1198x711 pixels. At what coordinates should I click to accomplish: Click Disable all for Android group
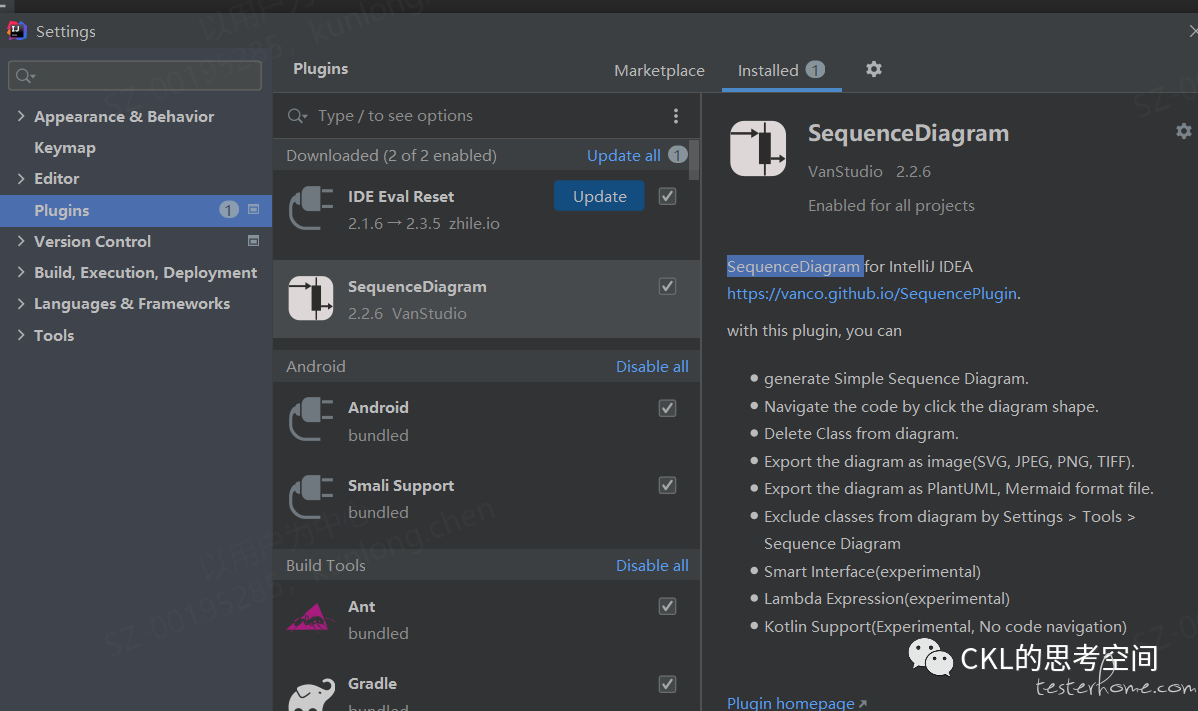point(652,367)
